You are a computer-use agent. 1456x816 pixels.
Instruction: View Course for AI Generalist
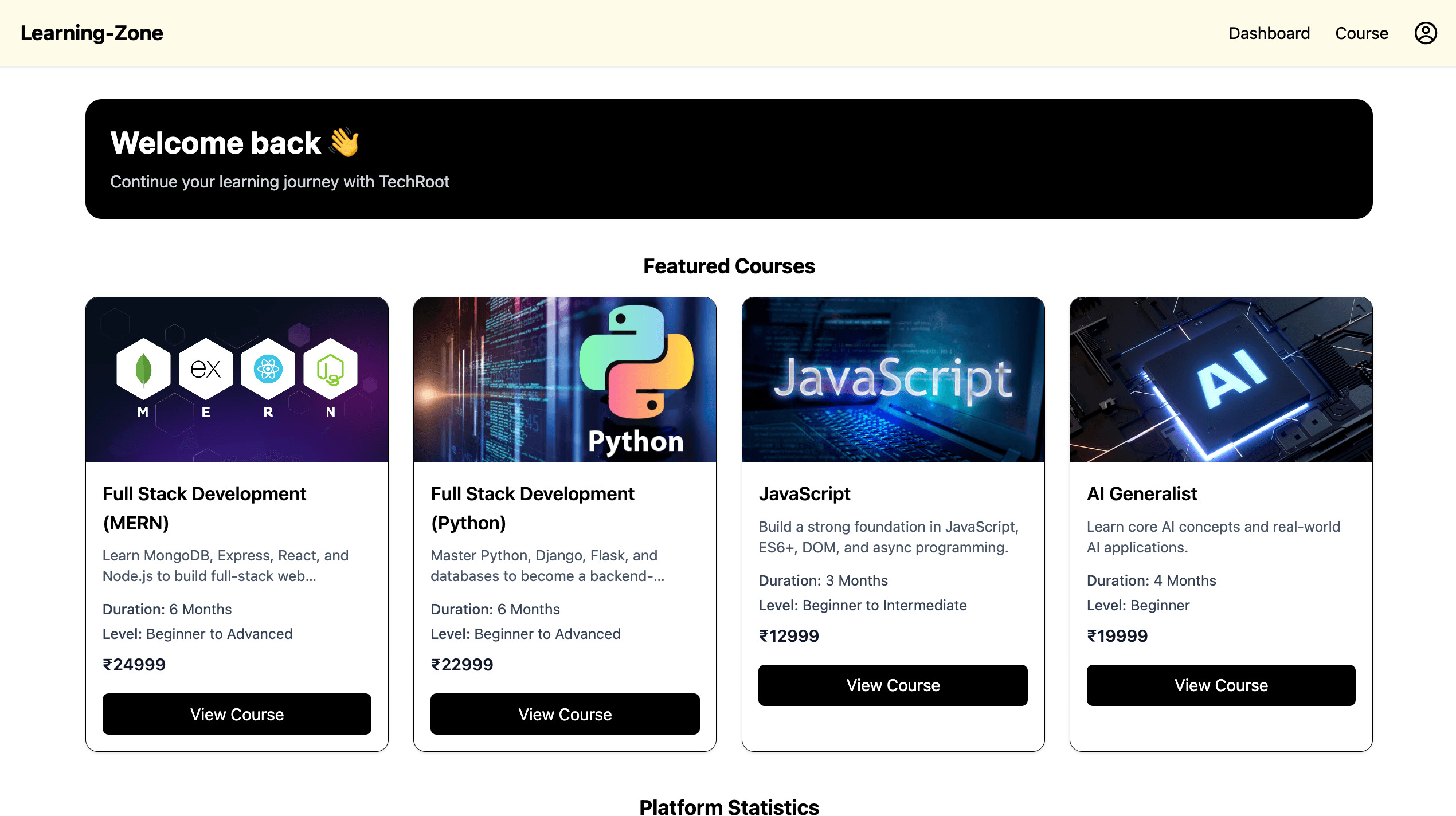1221,685
